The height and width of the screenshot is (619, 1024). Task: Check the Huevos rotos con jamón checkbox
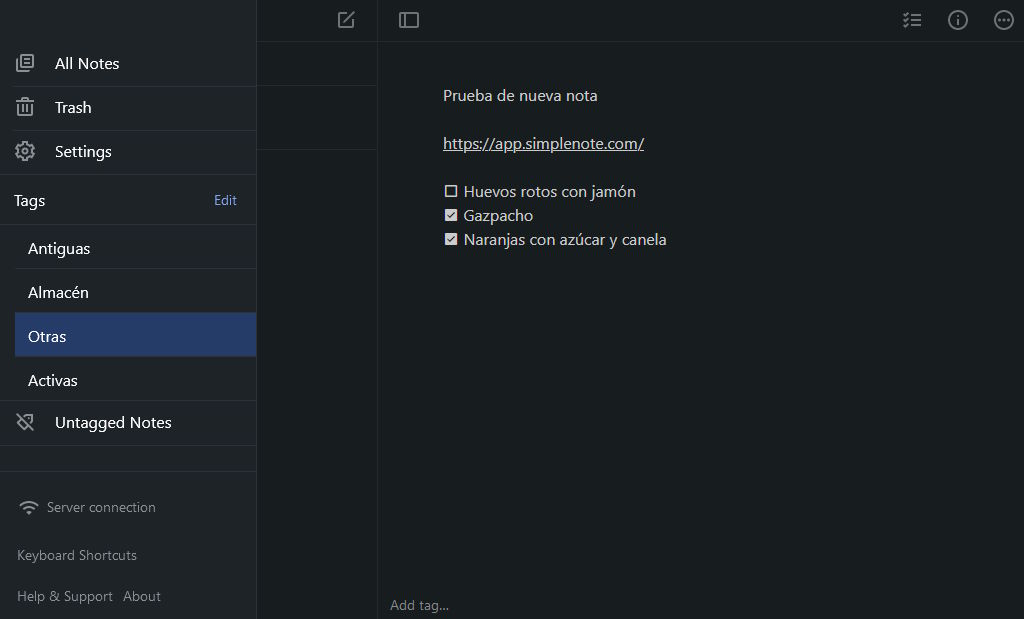pyautogui.click(x=451, y=191)
